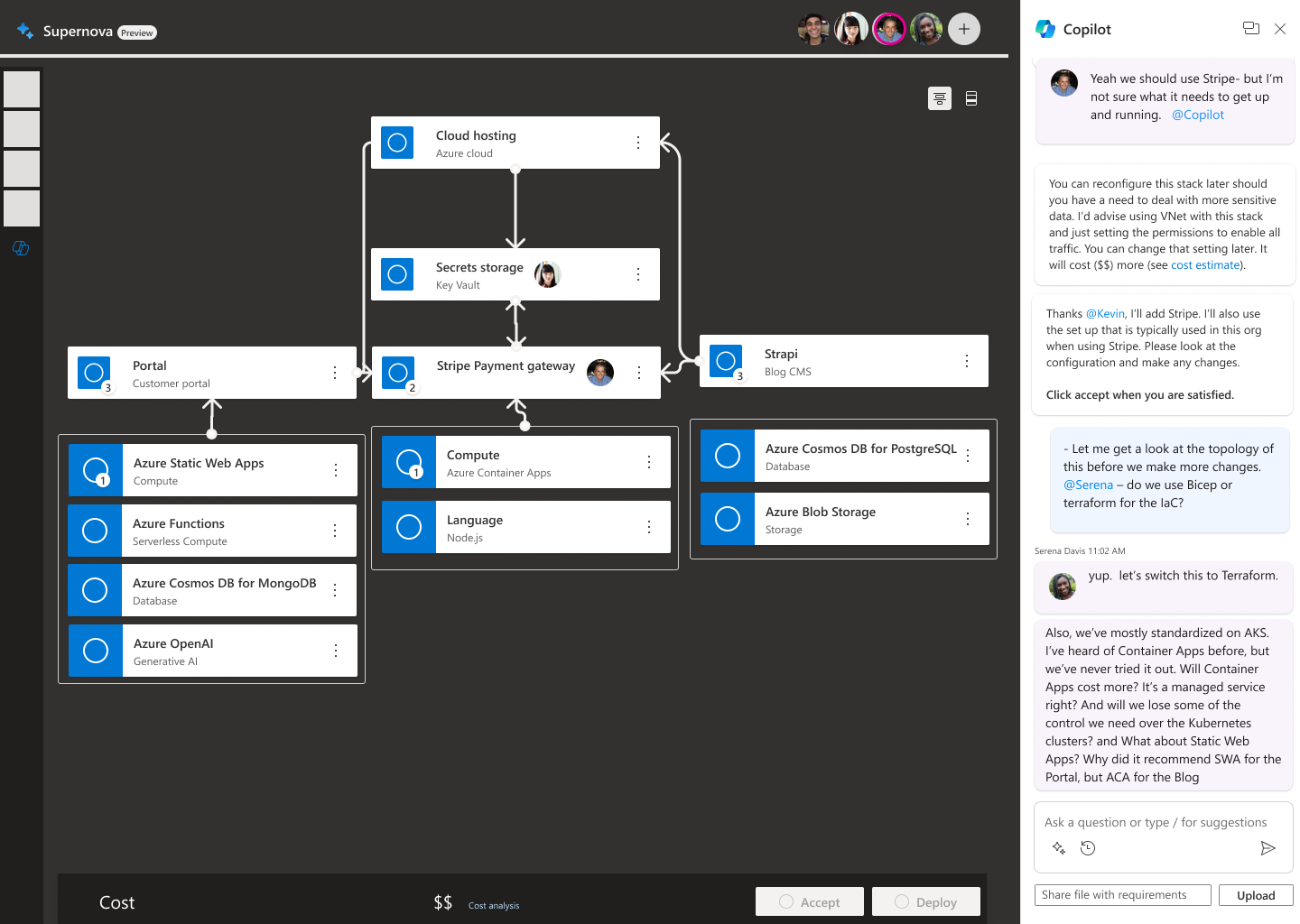Image resolution: width=1300 pixels, height=924 pixels.
Task: Select the Azure Cosmos DB for PostgreSQL icon
Action: [728, 456]
